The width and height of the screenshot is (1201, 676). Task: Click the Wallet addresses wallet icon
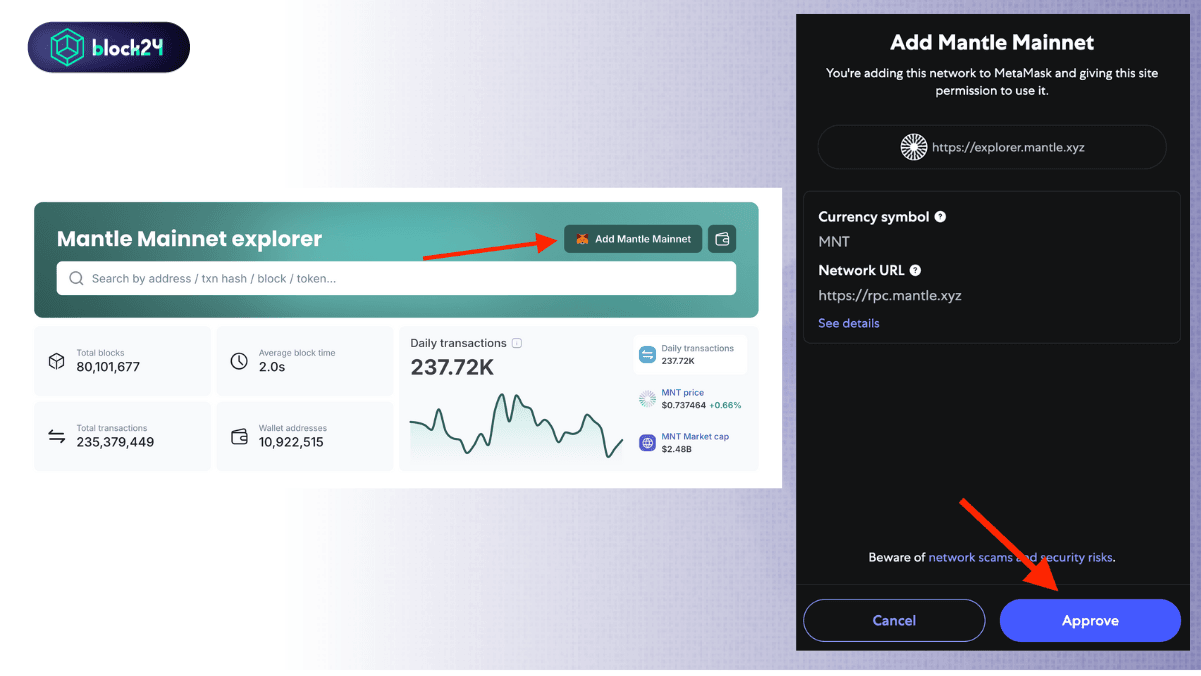coord(239,436)
